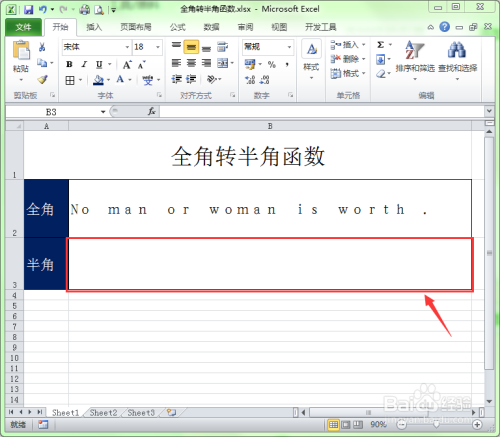Click the Cut scissors icon
The image size is (500, 437).
(42, 47)
